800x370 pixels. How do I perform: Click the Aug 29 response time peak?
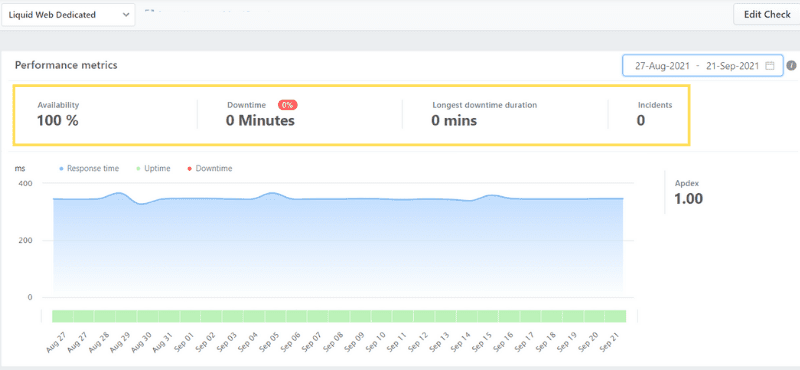pyautogui.click(x=119, y=193)
